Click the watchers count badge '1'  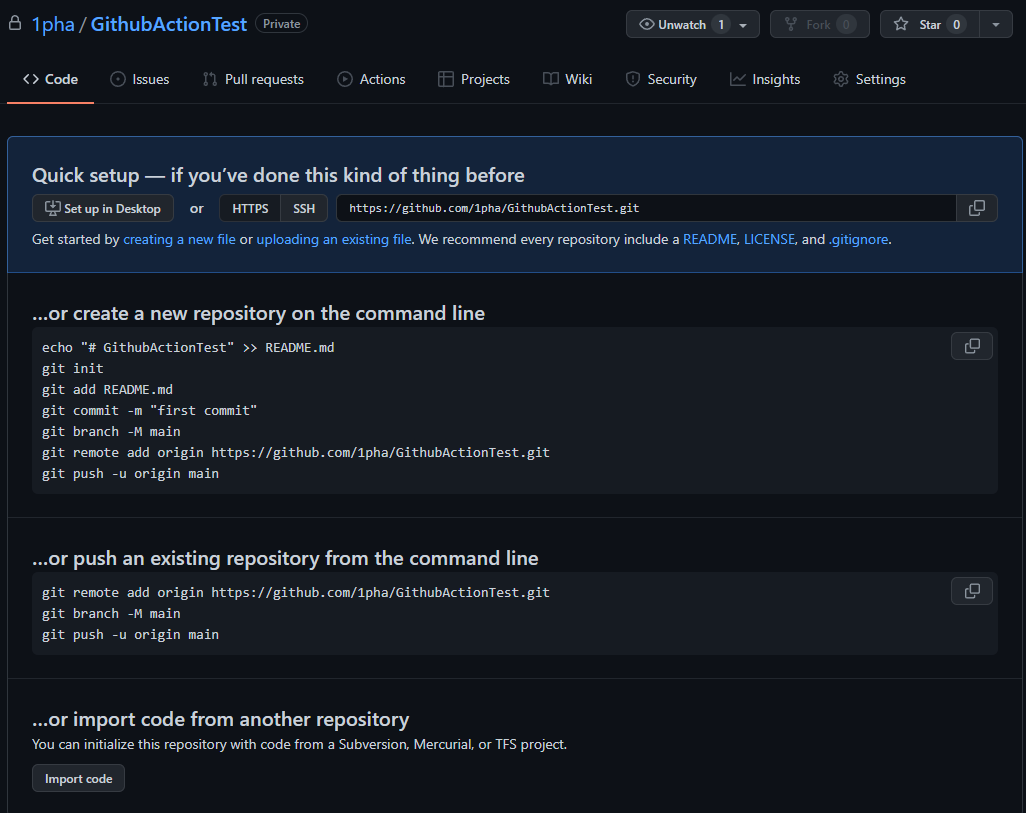click(x=721, y=24)
